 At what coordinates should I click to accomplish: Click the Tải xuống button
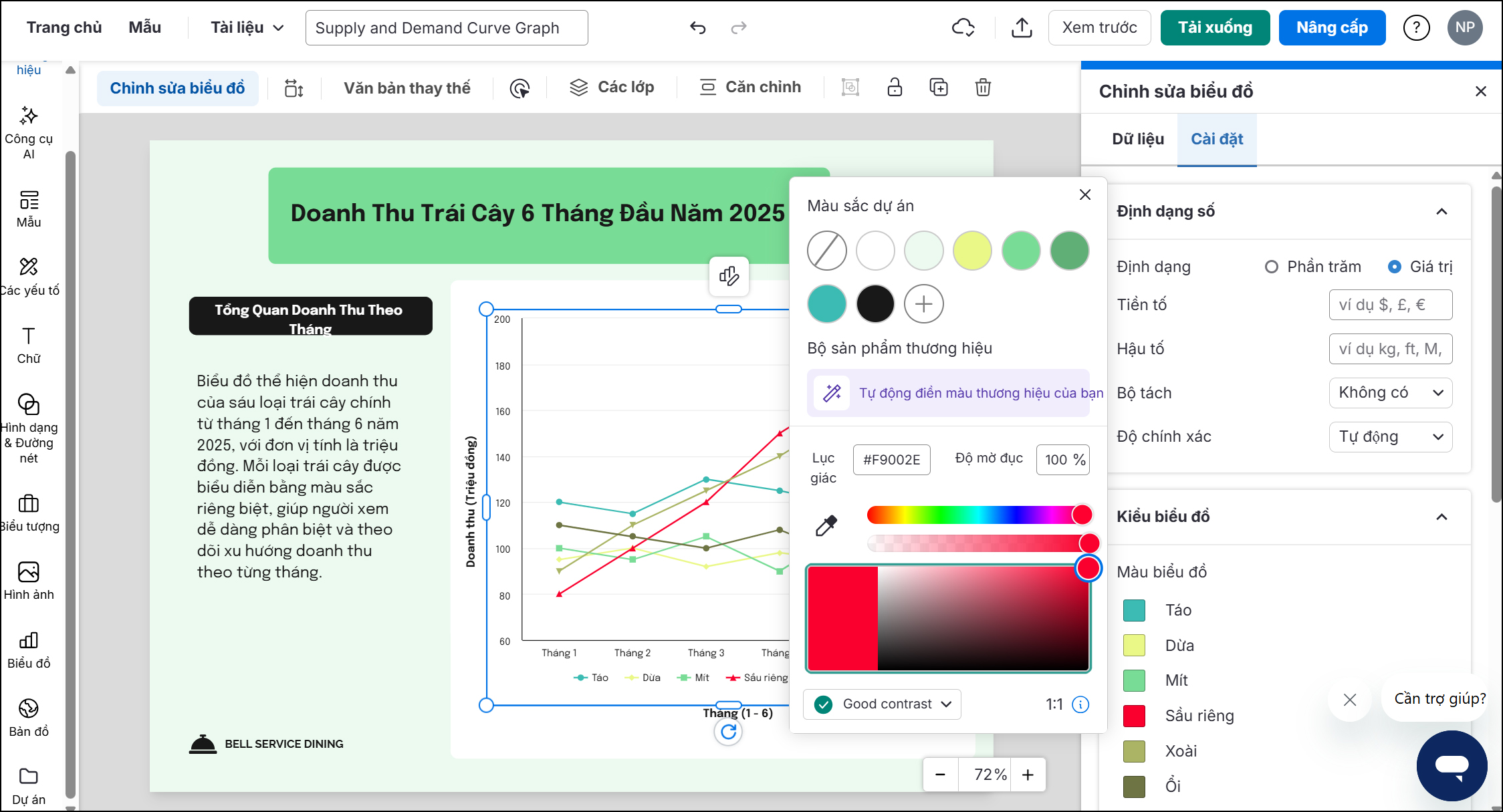point(1215,28)
